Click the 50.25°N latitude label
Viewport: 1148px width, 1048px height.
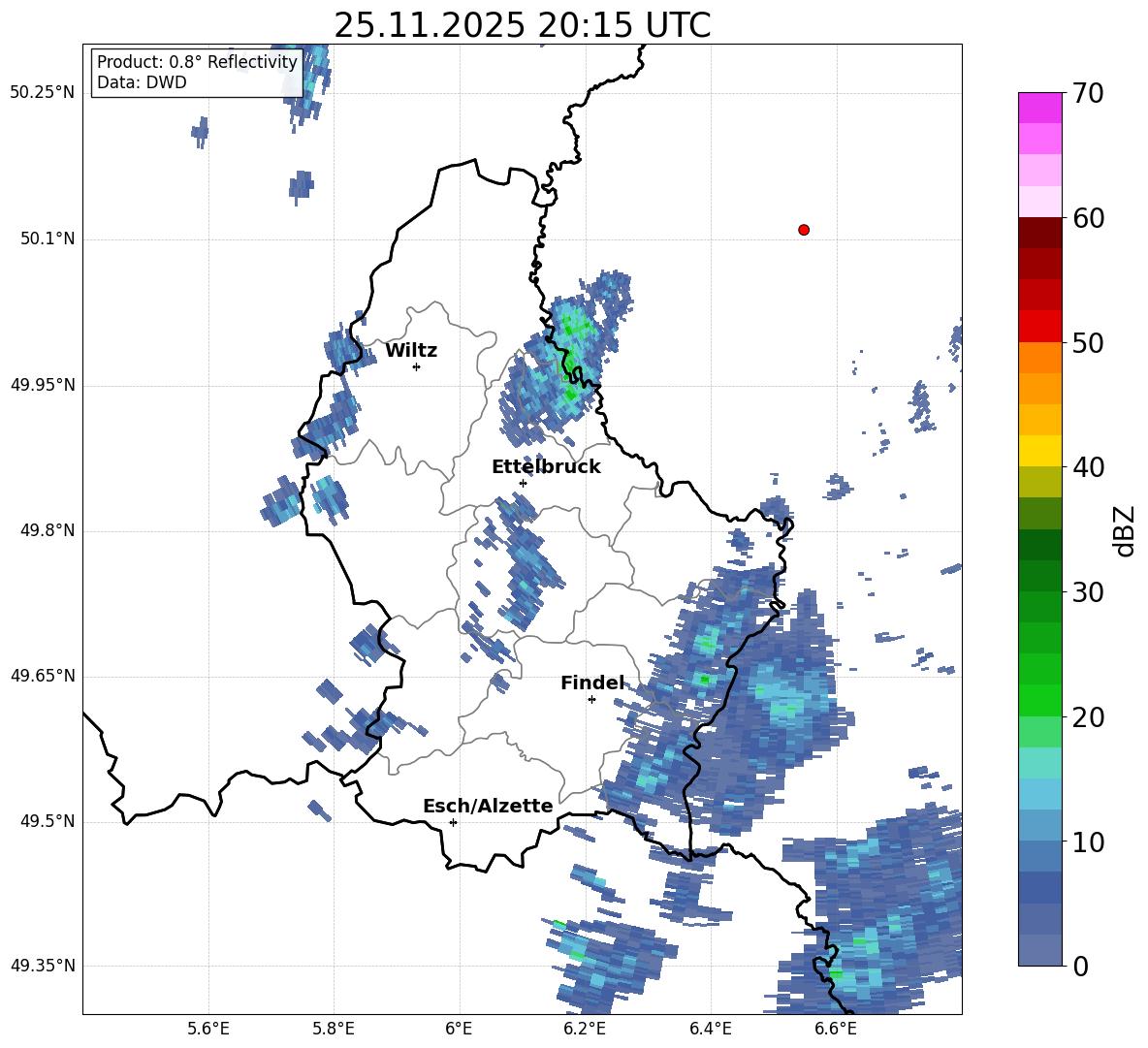[x=42, y=93]
